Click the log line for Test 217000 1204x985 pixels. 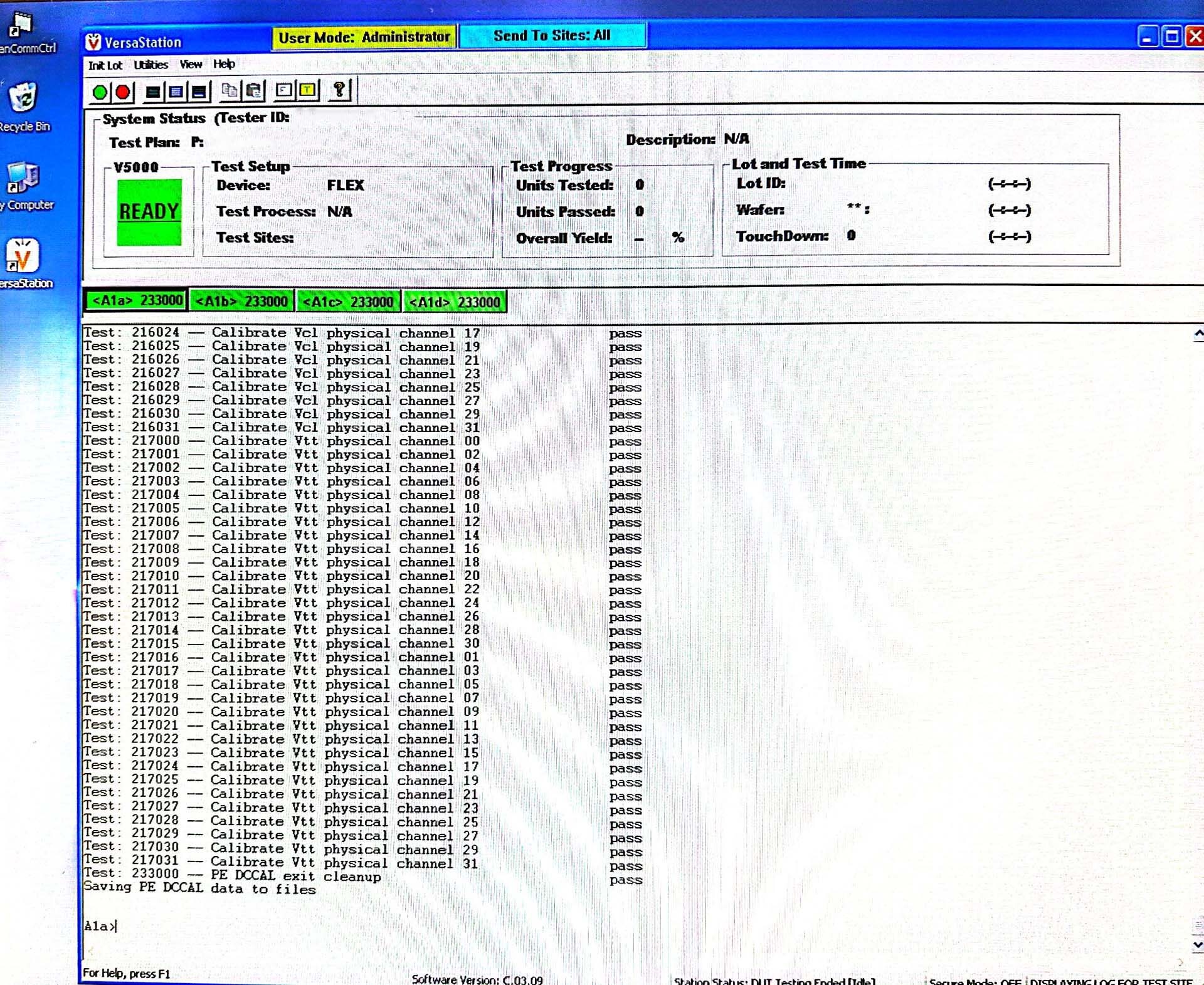[363, 441]
